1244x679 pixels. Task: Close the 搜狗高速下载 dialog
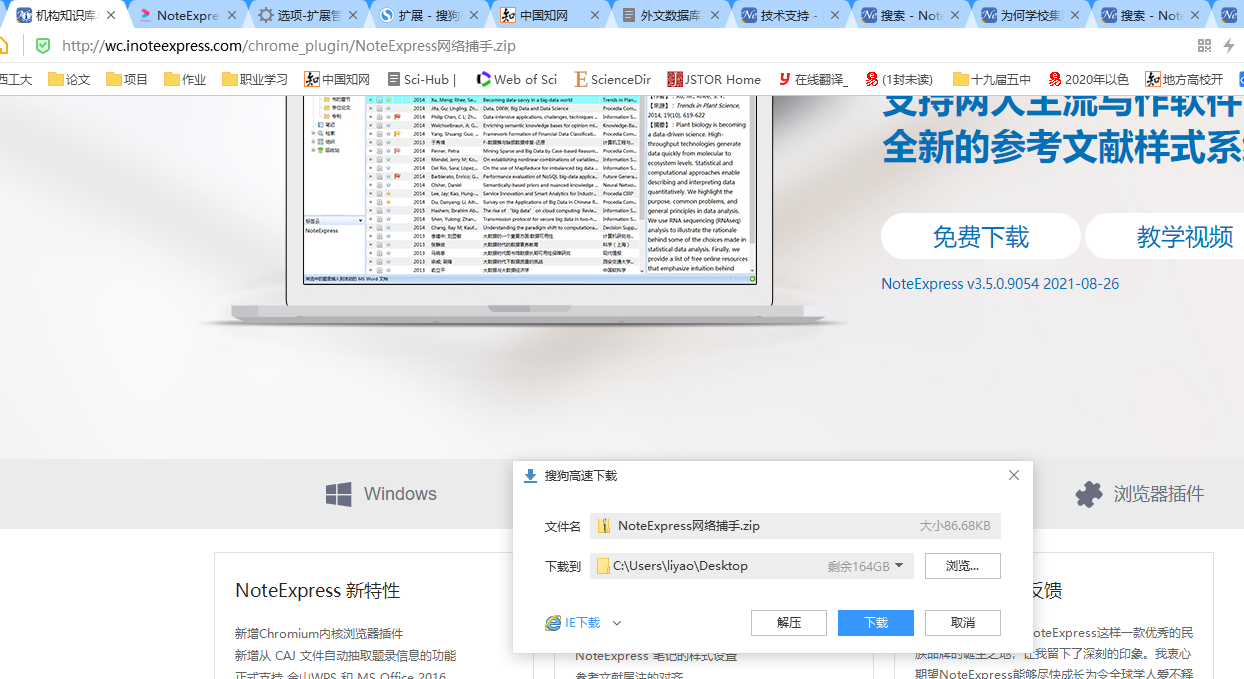point(1014,475)
